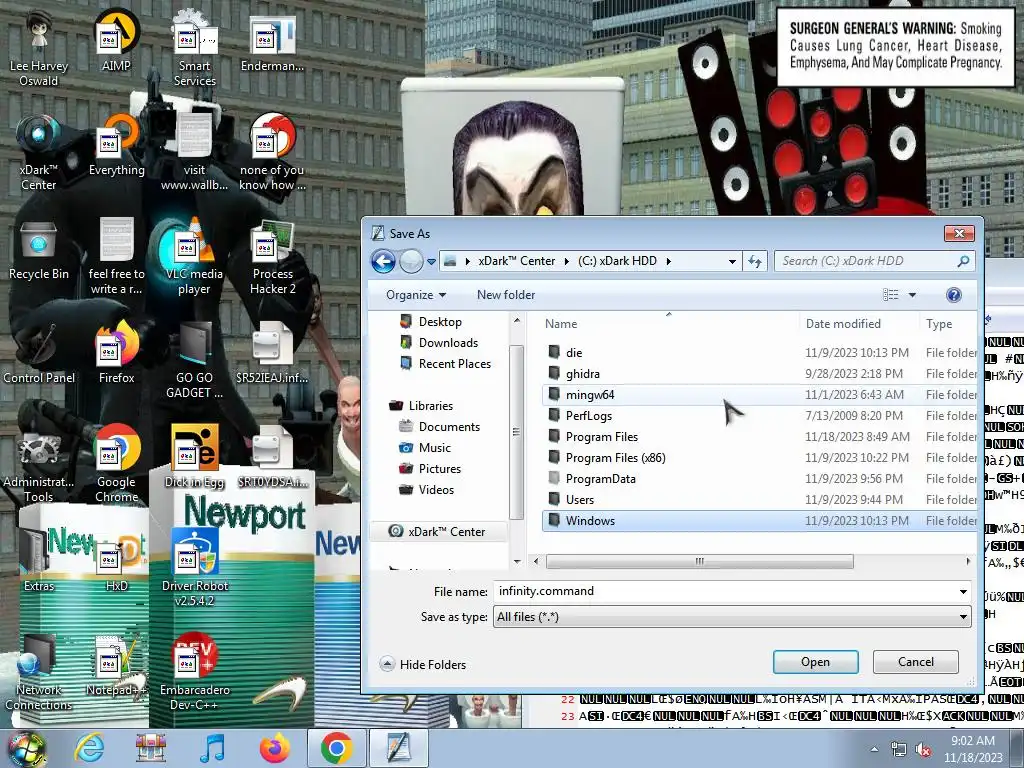Sort by Date modified column header

(858, 324)
